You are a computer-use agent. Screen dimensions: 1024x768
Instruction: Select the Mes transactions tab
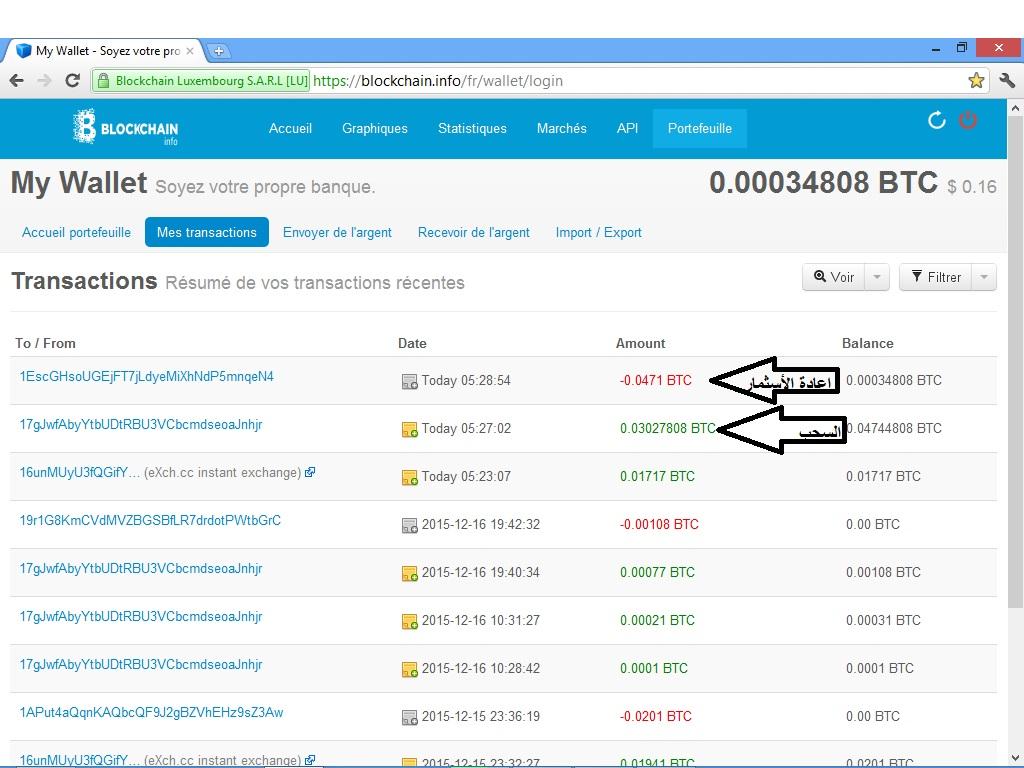tap(206, 232)
